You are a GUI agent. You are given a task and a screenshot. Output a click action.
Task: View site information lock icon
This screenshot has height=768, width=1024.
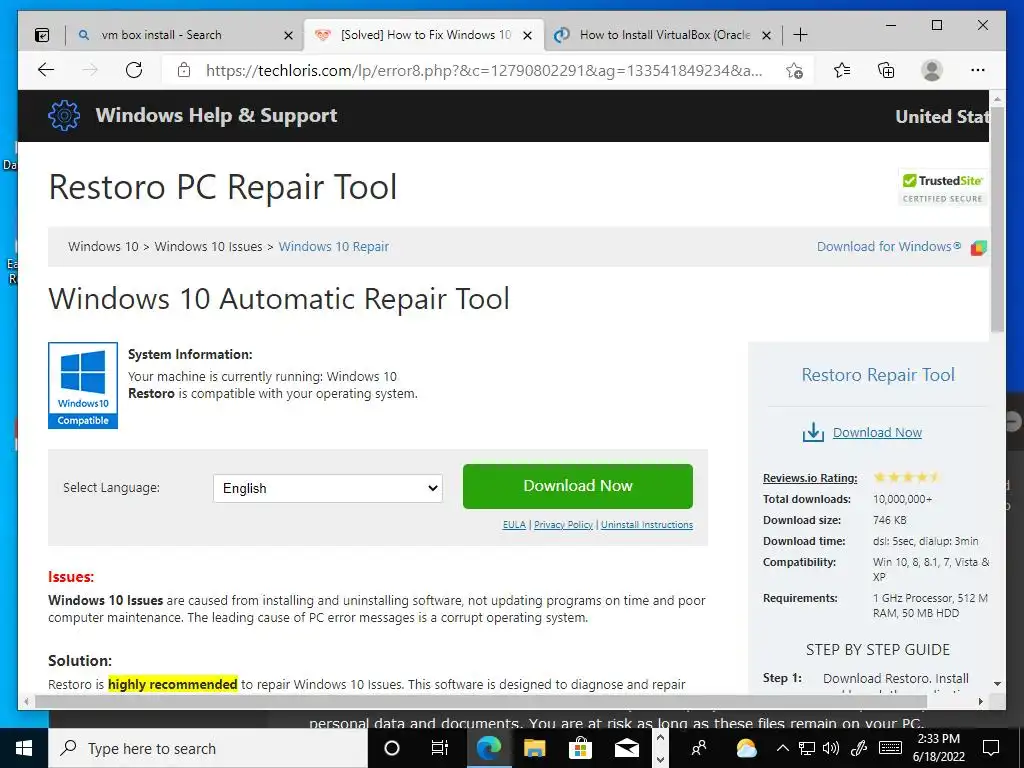click(184, 70)
